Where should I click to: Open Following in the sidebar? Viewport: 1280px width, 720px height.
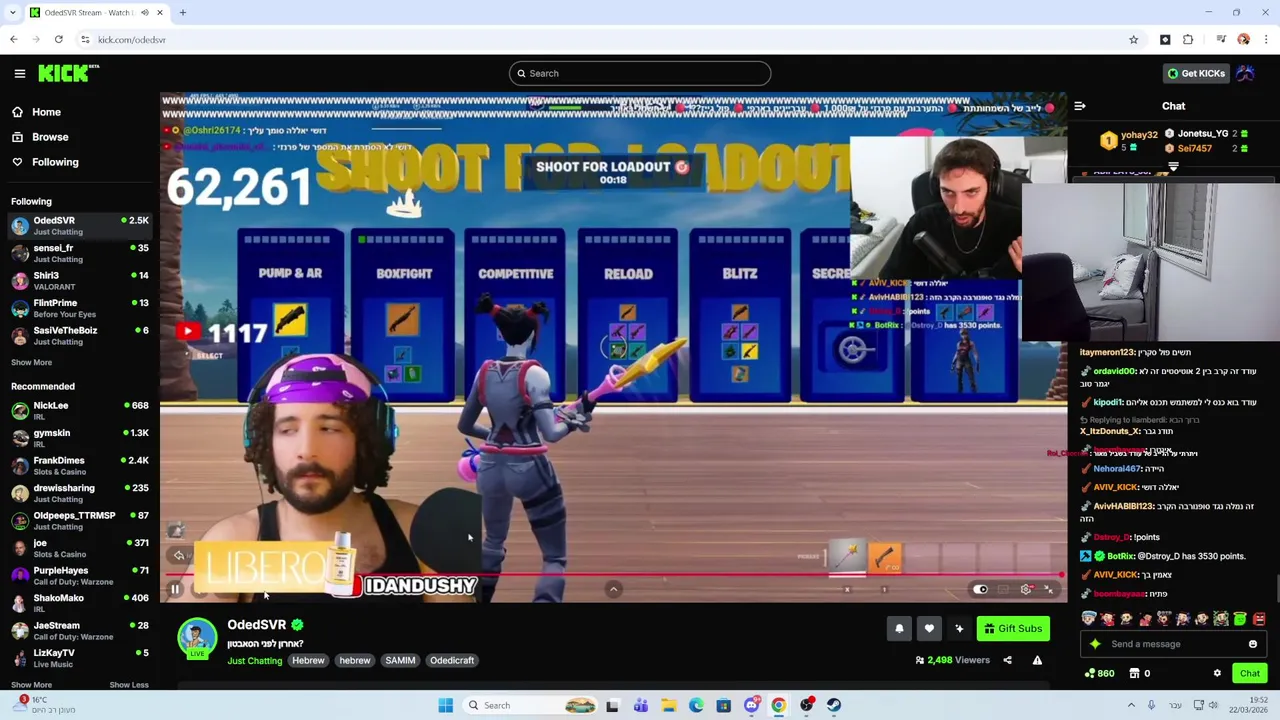pos(45,162)
